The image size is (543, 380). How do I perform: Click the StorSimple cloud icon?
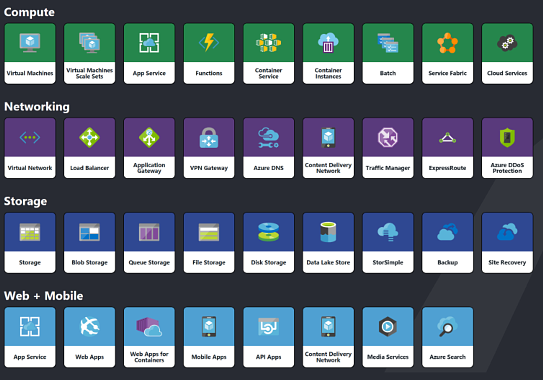coord(388,232)
